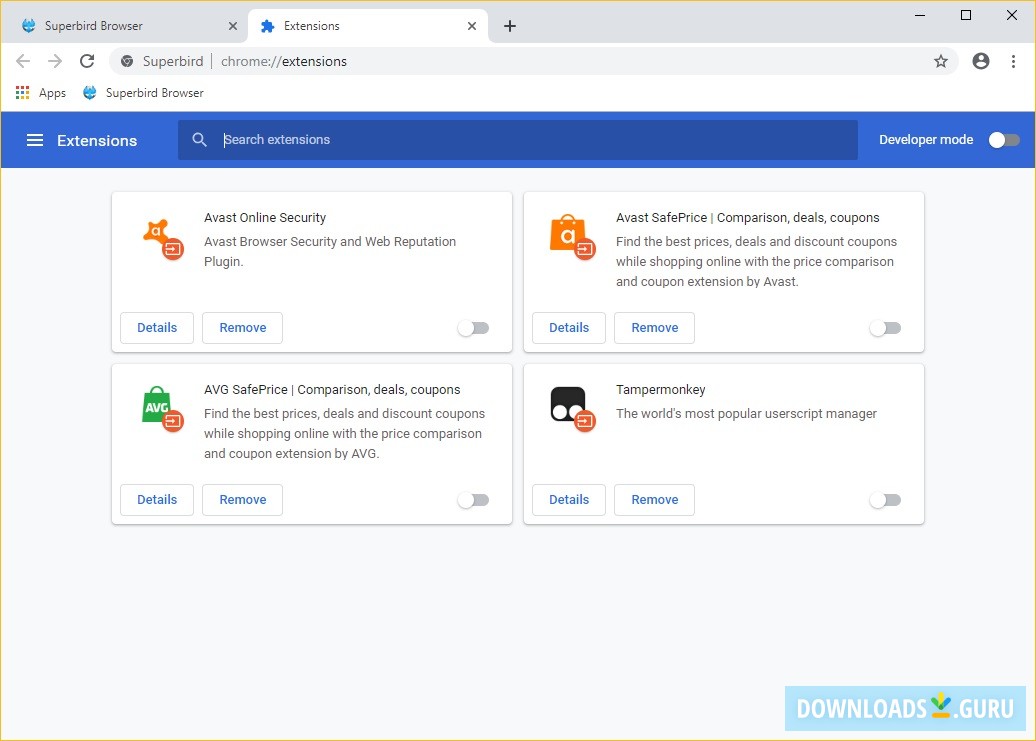Image resolution: width=1036 pixels, height=741 pixels.
Task: Open a new tab with plus button
Action: click(x=510, y=26)
